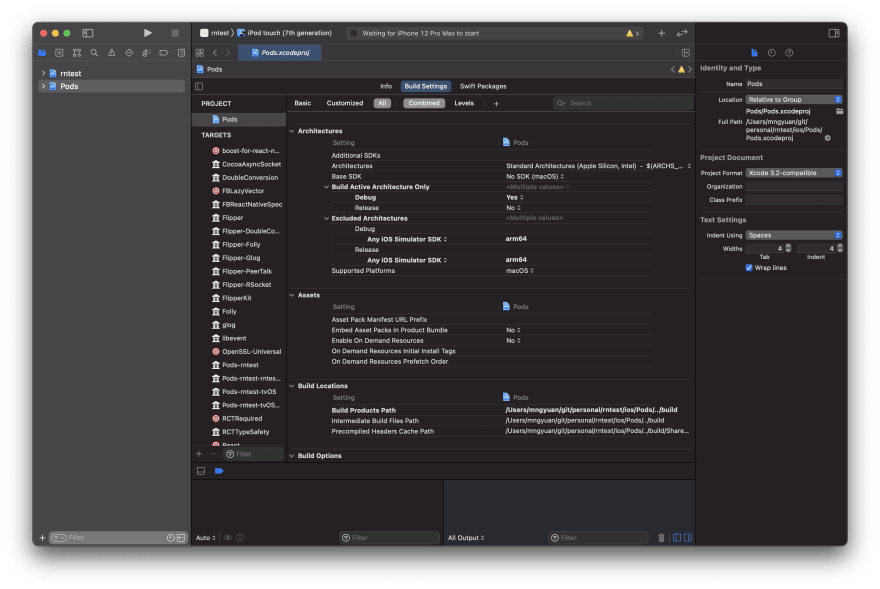Show the Quick Help inspector icon
Viewport: 880px width, 589px height.
pyautogui.click(x=788, y=52)
